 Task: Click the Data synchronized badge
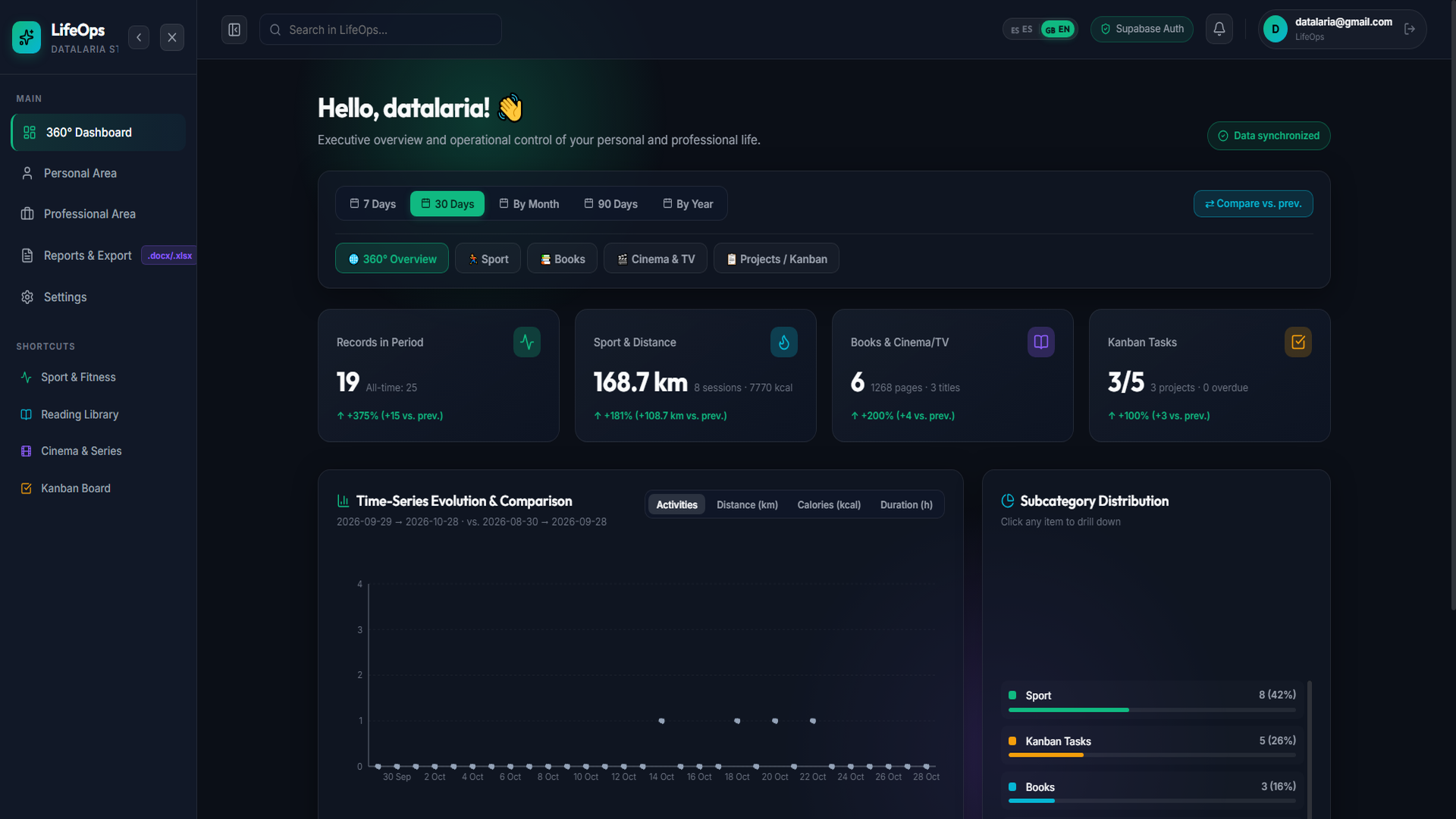click(x=1268, y=136)
